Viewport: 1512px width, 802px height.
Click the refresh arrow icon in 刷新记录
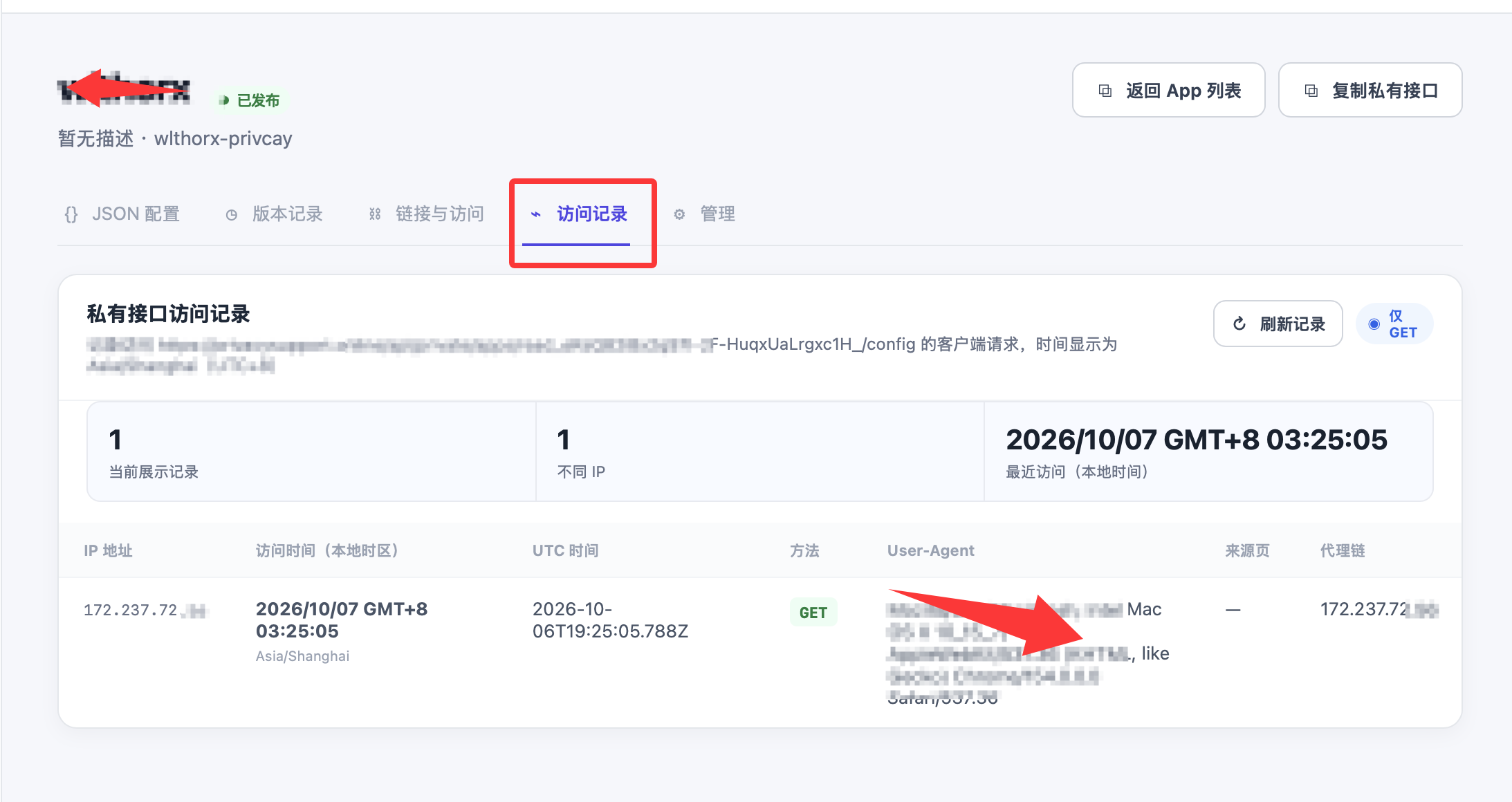click(x=1239, y=324)
